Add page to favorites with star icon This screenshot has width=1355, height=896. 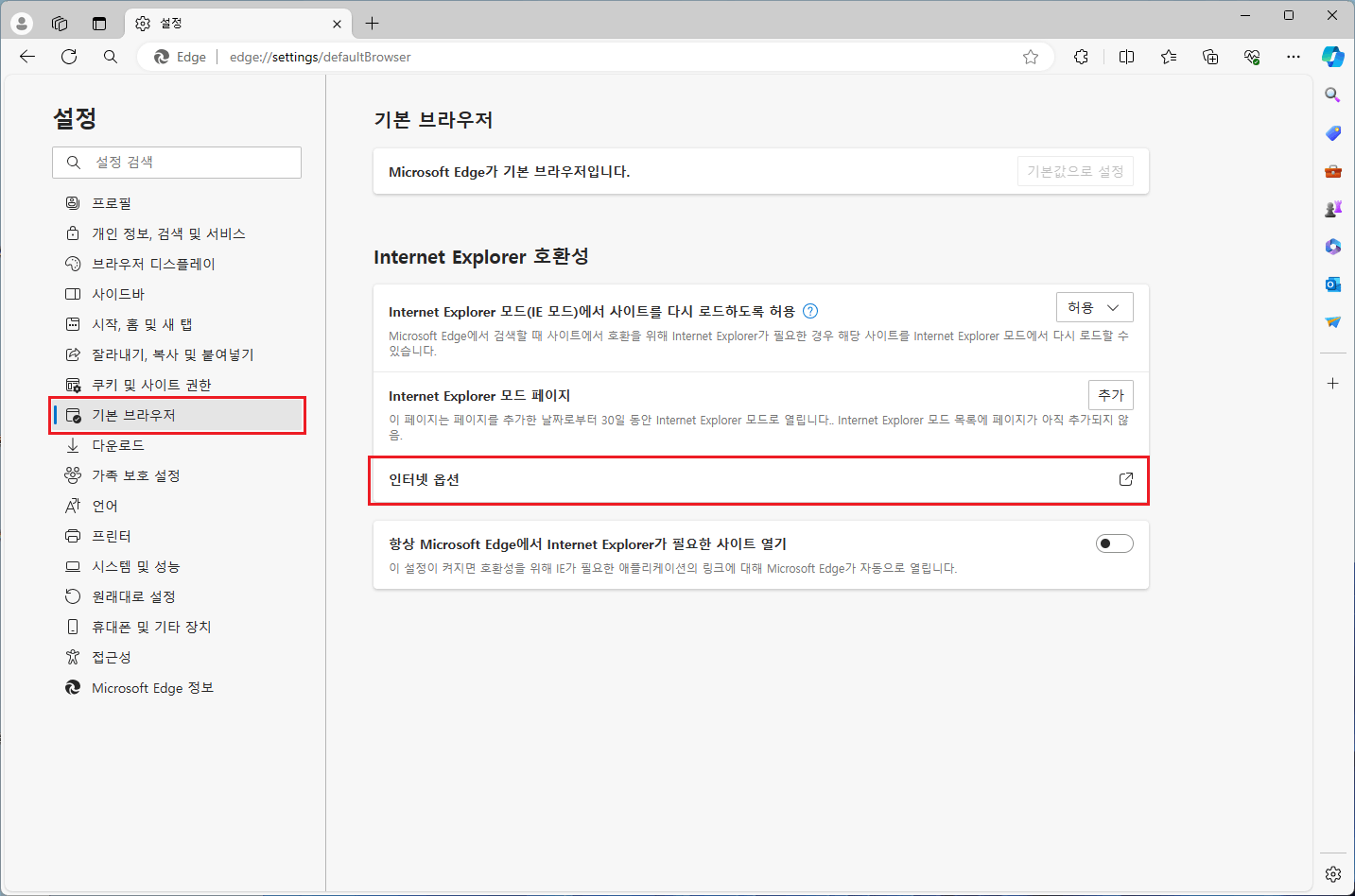(x=1031, y=57)
